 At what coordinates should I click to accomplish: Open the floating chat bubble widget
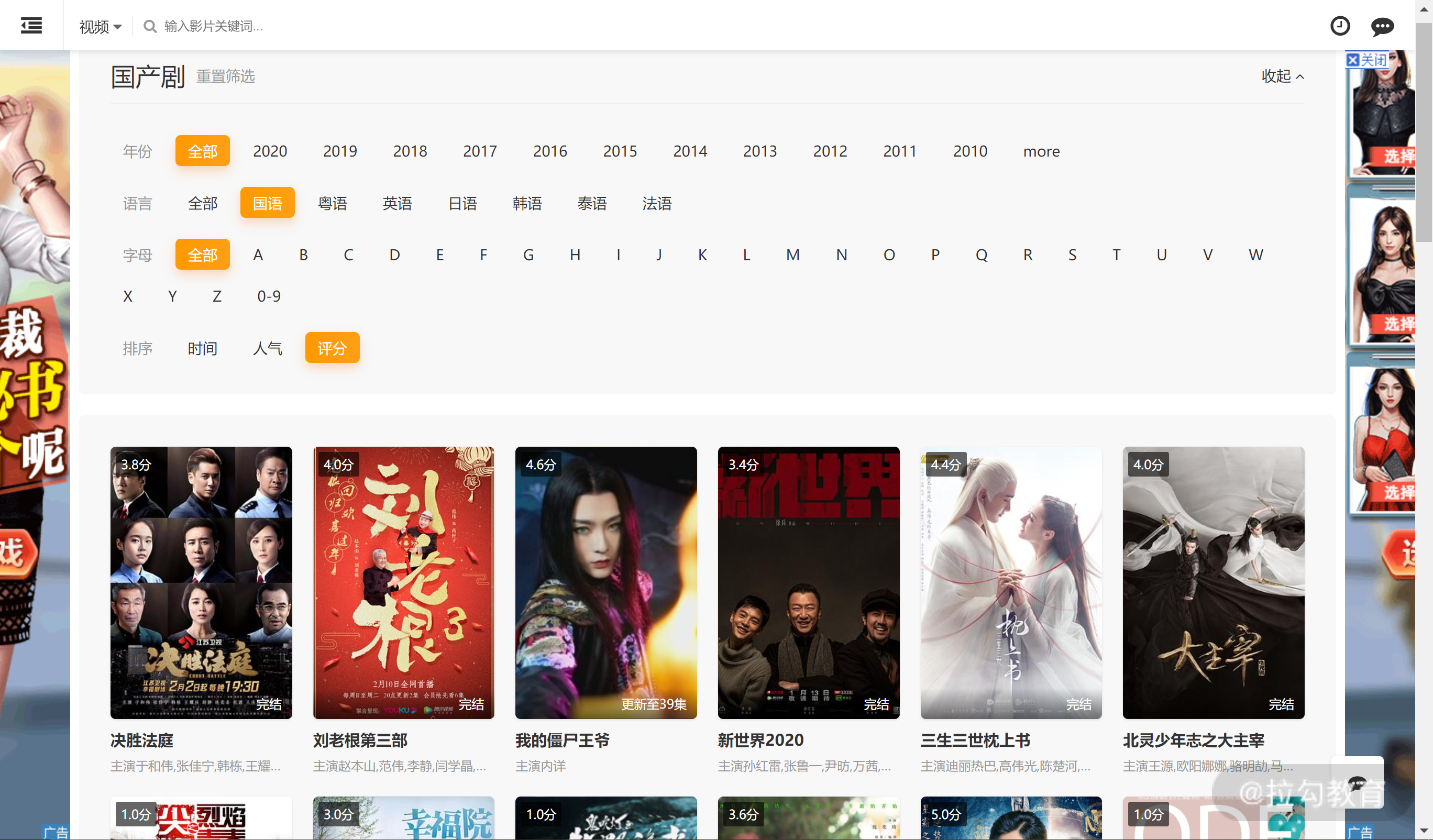tap(1358, 782)
